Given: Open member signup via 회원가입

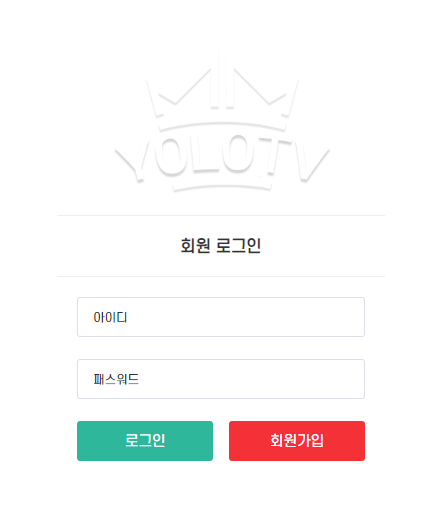Looking at the screenshot, I should point(297,441).
